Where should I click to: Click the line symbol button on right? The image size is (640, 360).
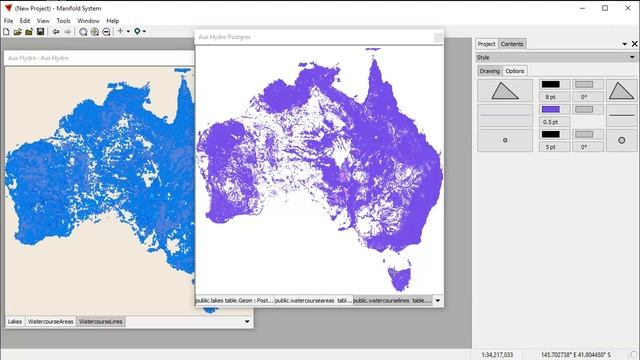pyautogui.click(x=621, y=116)
